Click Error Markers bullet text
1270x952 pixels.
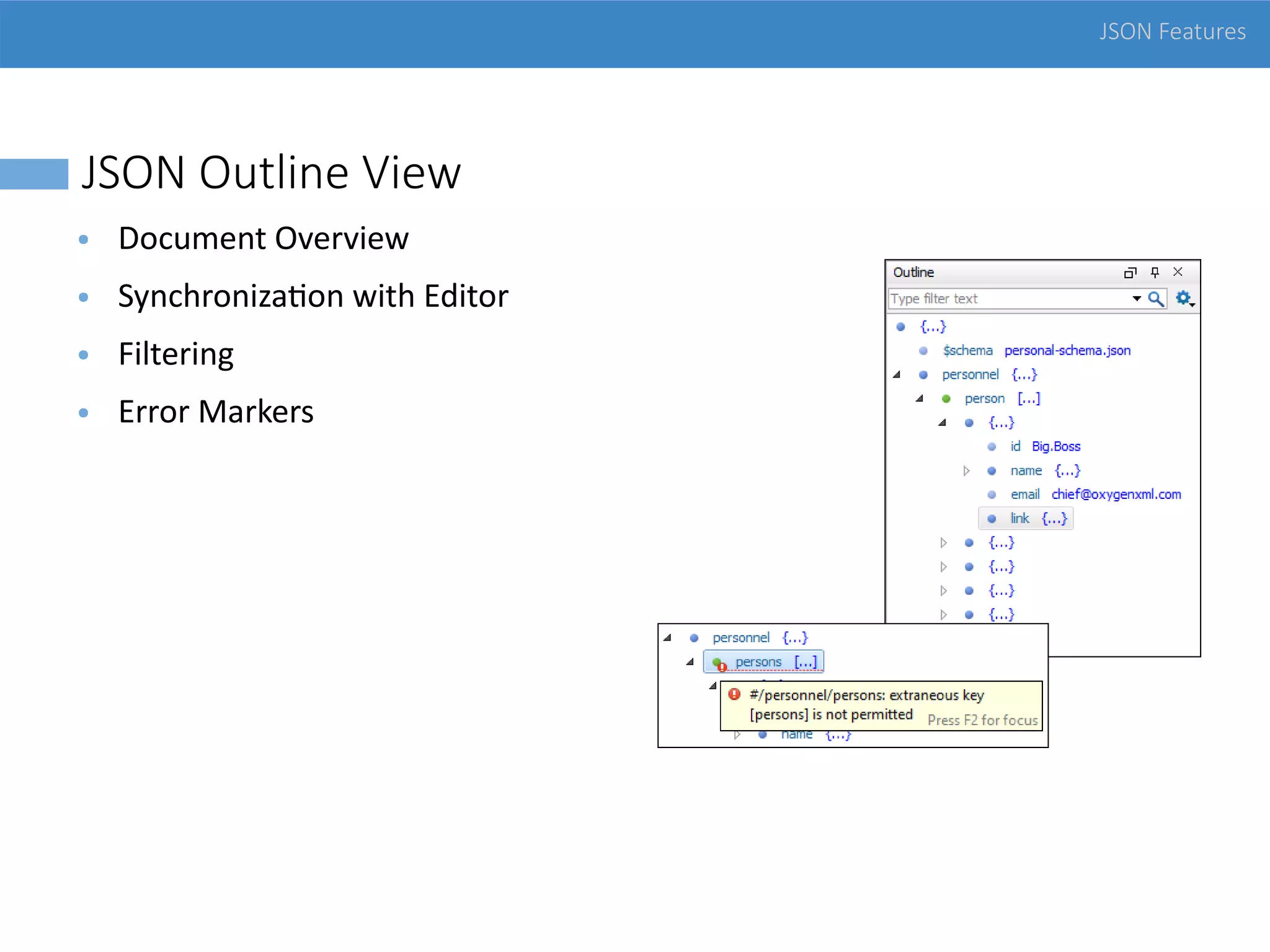[x=216, y=412]
